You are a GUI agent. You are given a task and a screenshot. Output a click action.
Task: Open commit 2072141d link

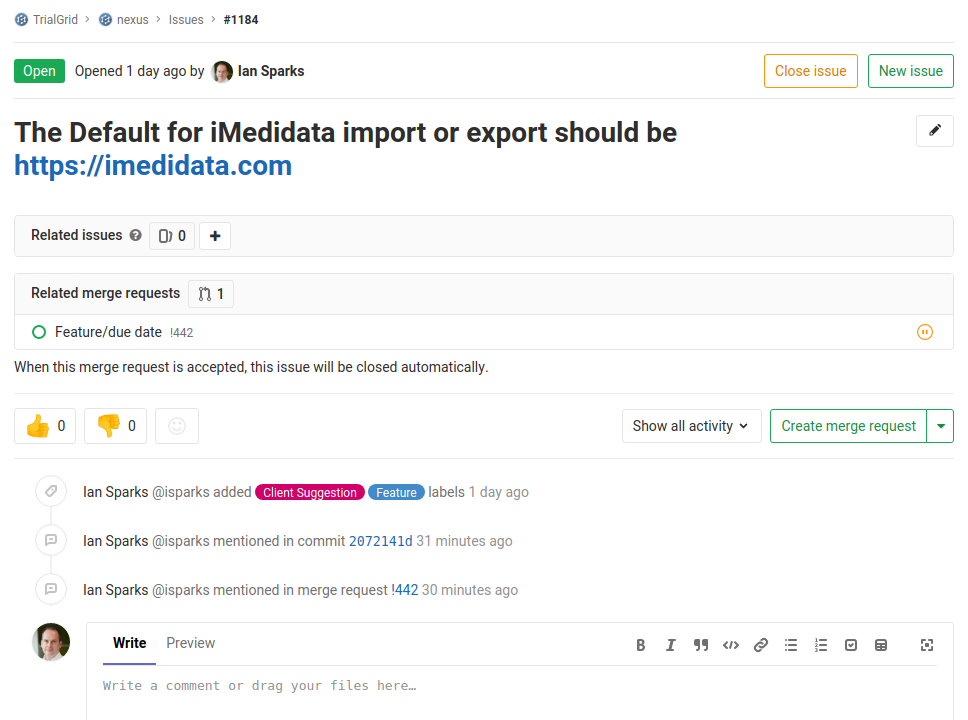(380, 542)
